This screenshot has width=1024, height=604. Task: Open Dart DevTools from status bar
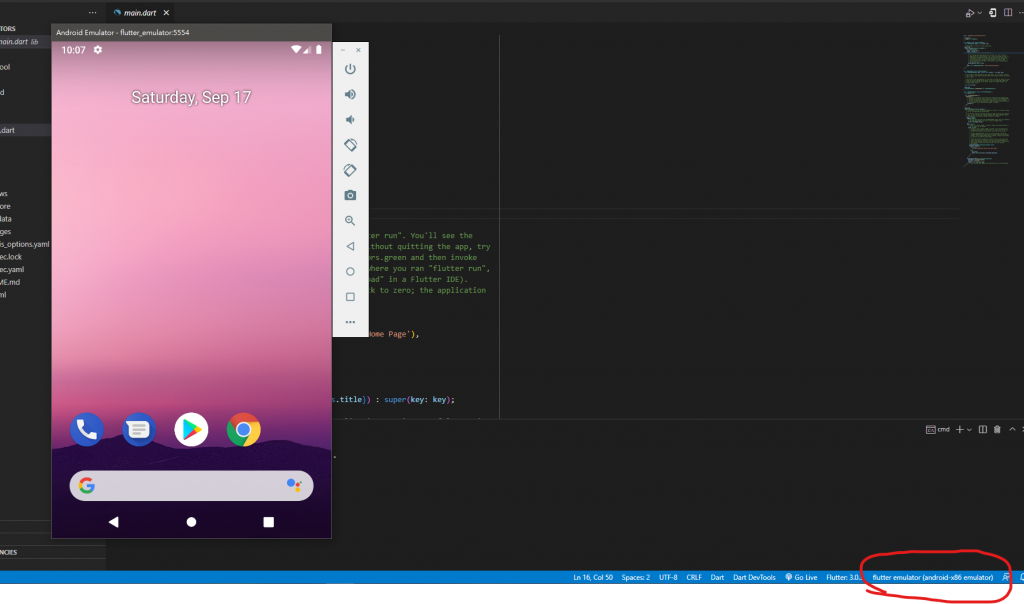click(x=754, y=577)
